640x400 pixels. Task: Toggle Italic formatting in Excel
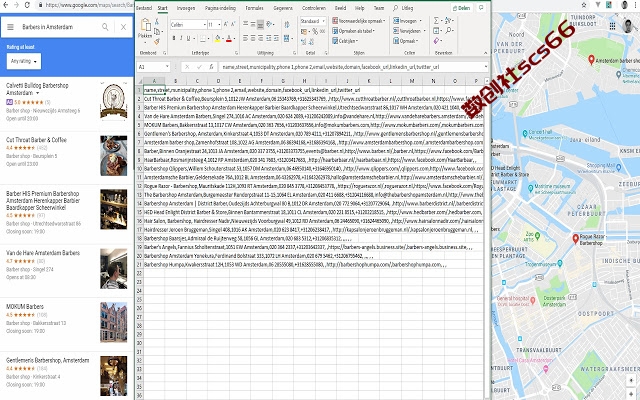pyautogui.click(x=181, y=38)
